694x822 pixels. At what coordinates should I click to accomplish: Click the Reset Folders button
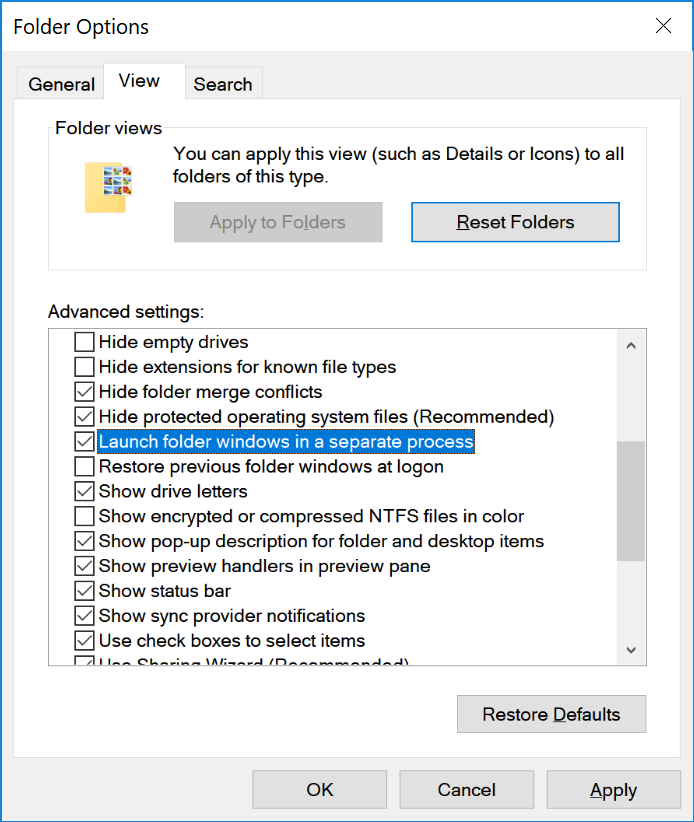click(x=515, y=221)
